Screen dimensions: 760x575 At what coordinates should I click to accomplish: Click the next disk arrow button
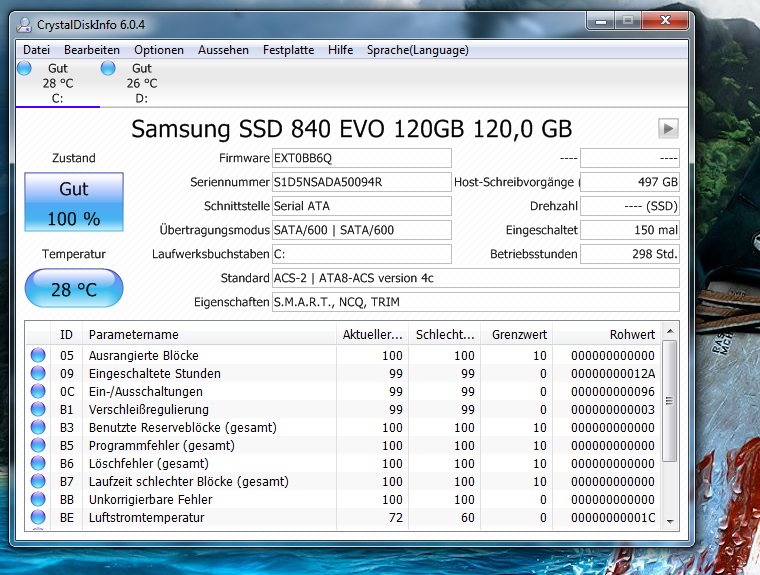(x=668, y=128)
